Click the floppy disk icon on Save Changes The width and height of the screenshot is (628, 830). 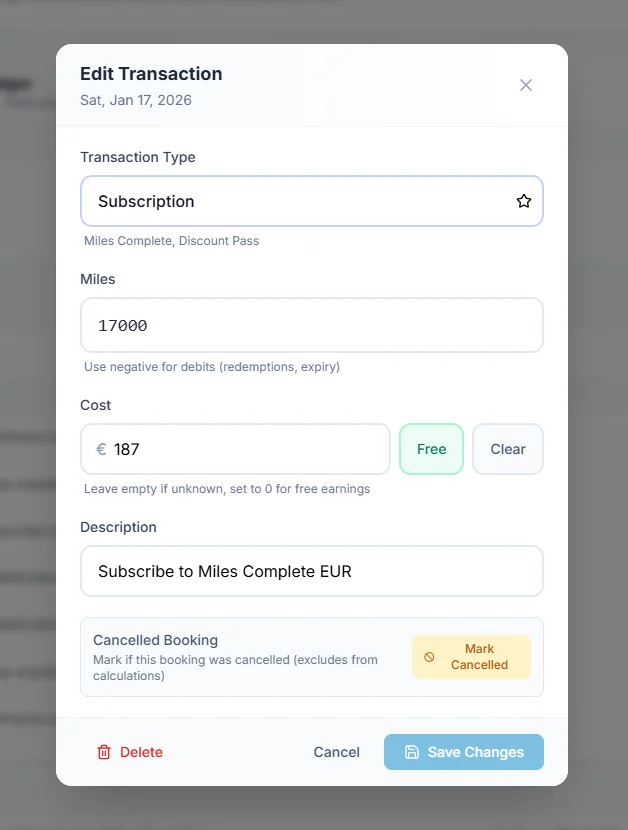[412, 752]
